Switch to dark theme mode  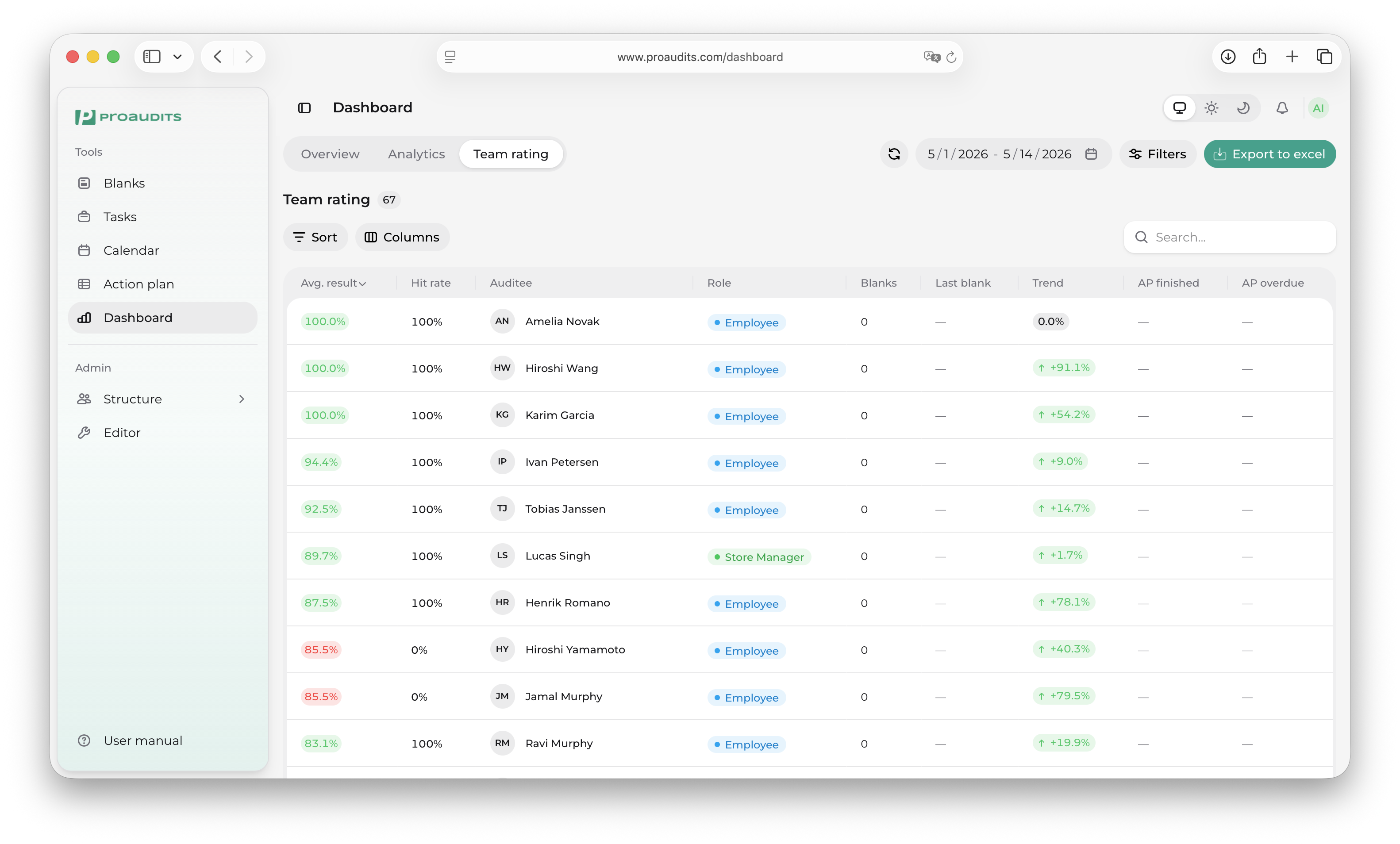point(1243,107)
